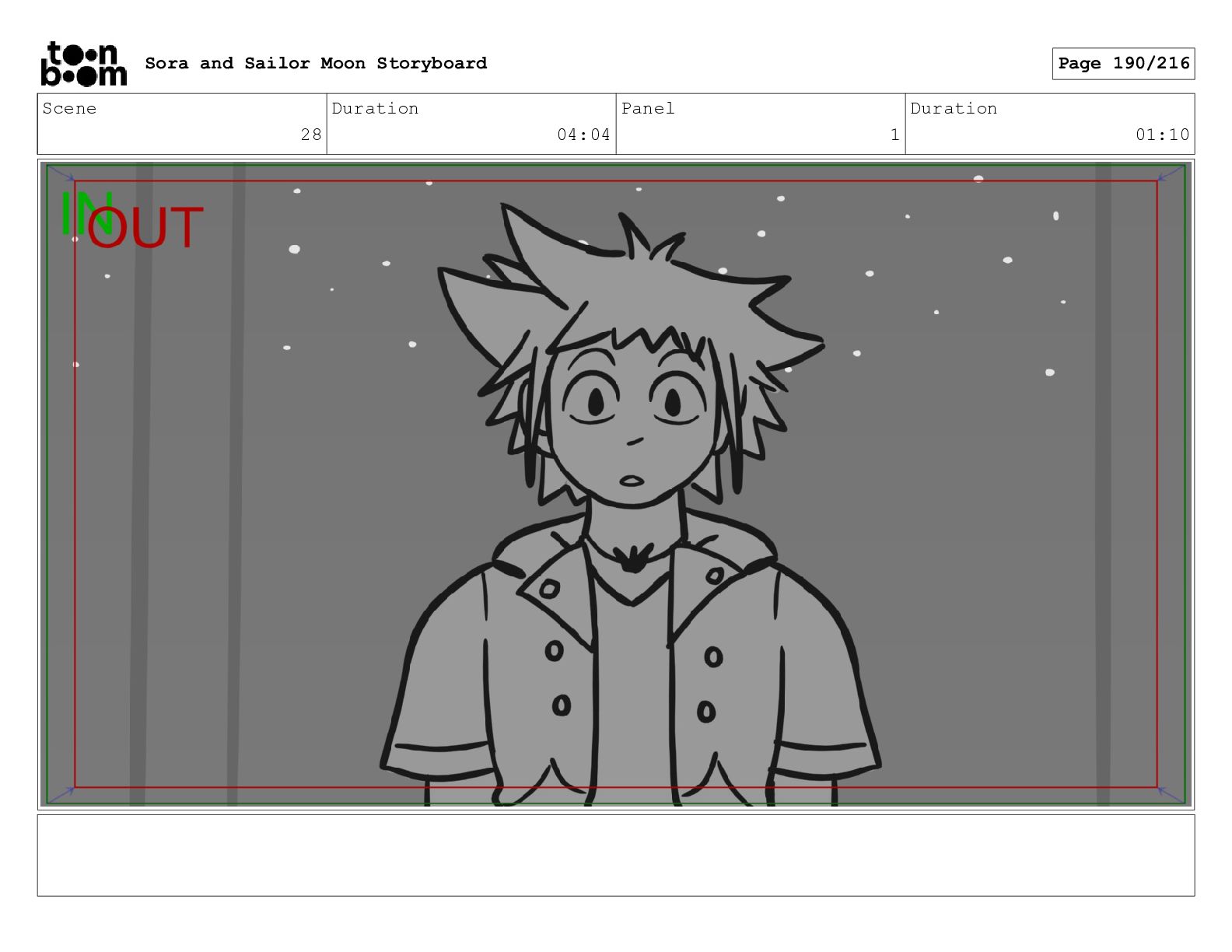Click the panel duration value "01:10"

pyautogui.click(x=1162, y=135)
